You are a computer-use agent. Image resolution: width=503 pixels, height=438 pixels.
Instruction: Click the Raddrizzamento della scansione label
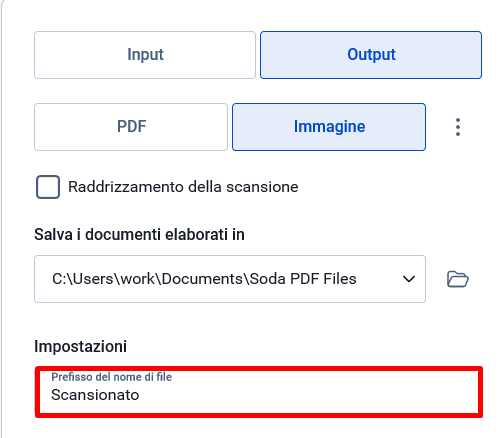183,187
